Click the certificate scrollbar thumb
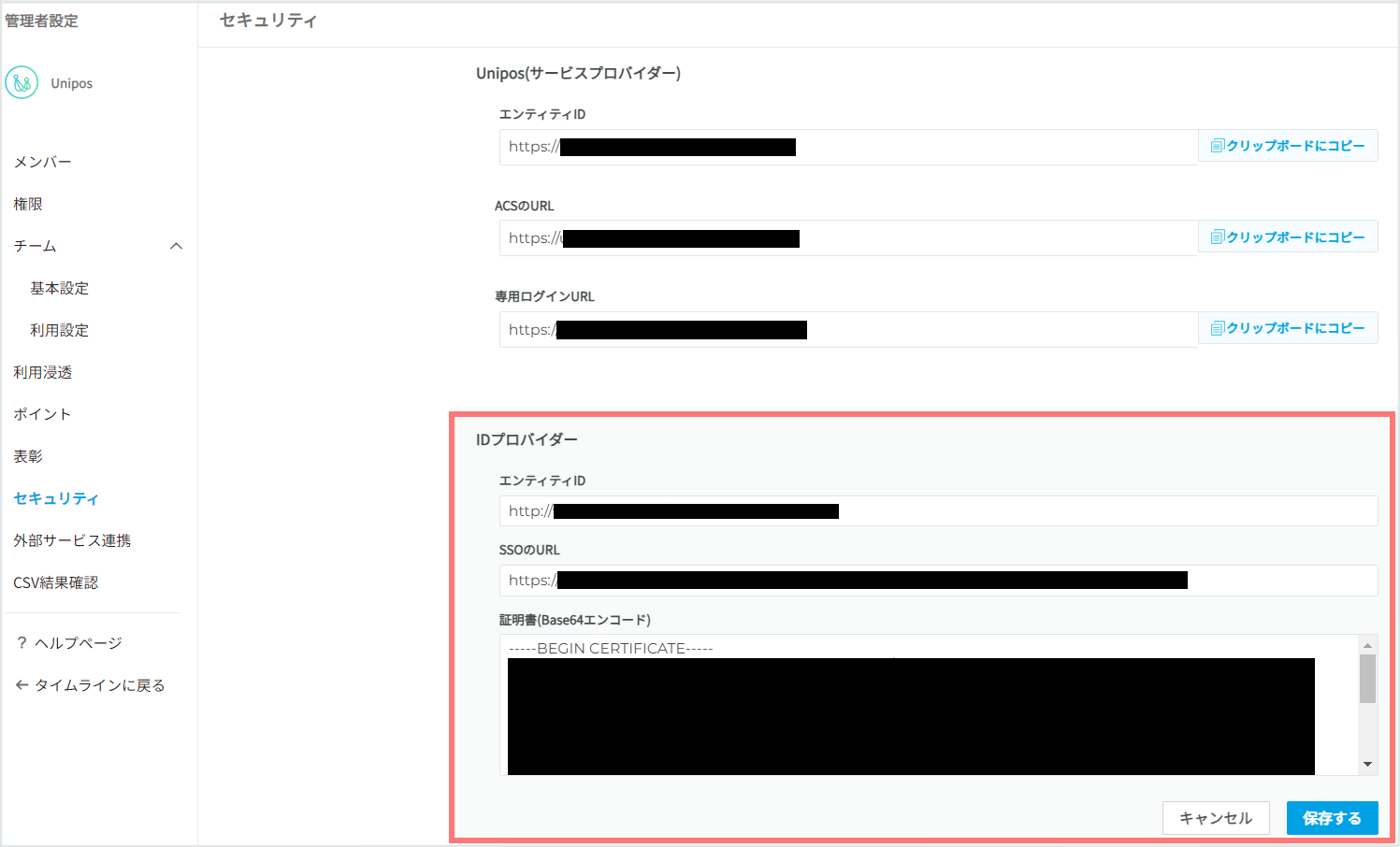The height and width of the screenshot is (847, 1400). (1367, 679)
